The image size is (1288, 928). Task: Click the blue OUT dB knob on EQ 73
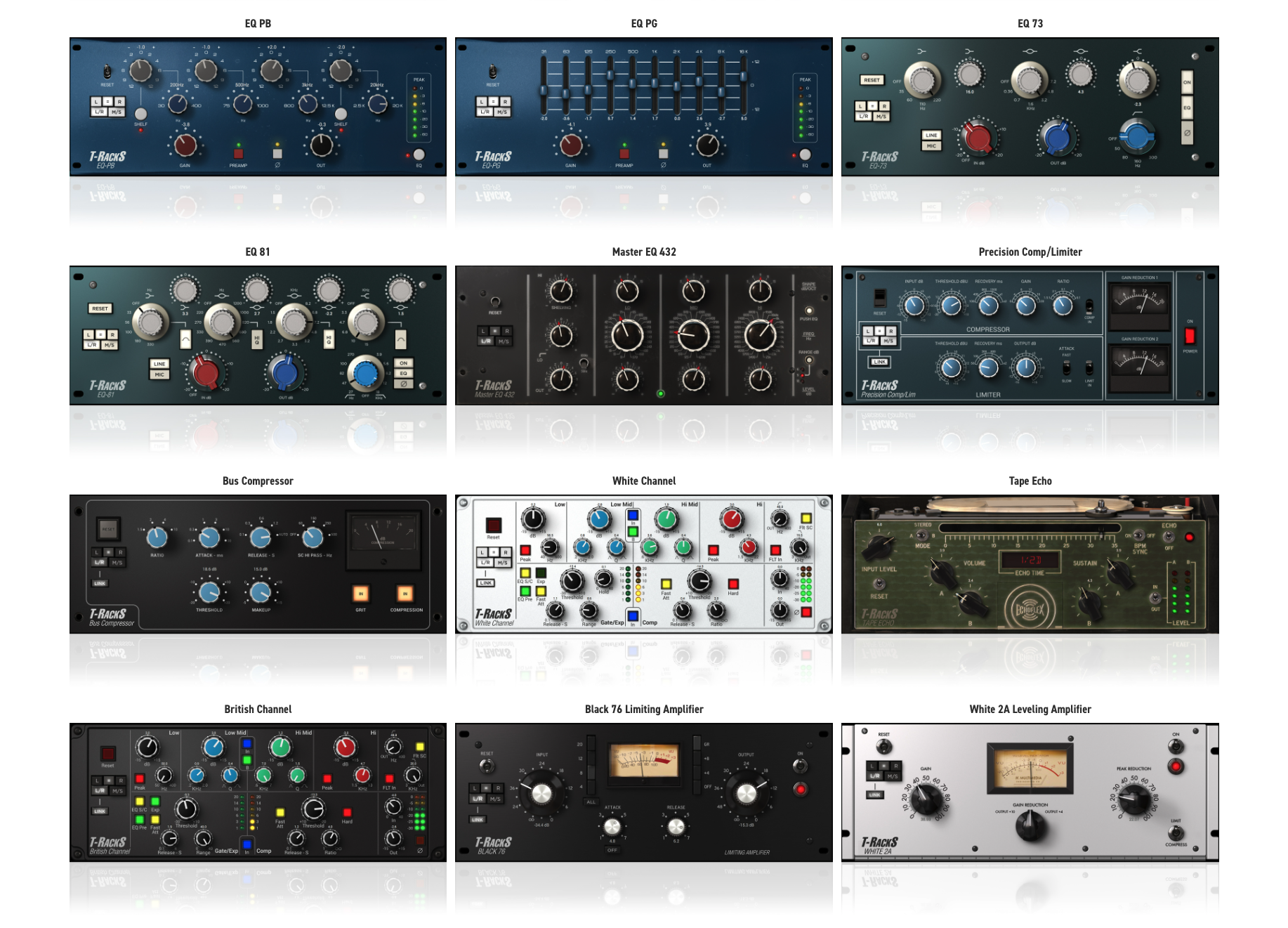point(1058,137)
